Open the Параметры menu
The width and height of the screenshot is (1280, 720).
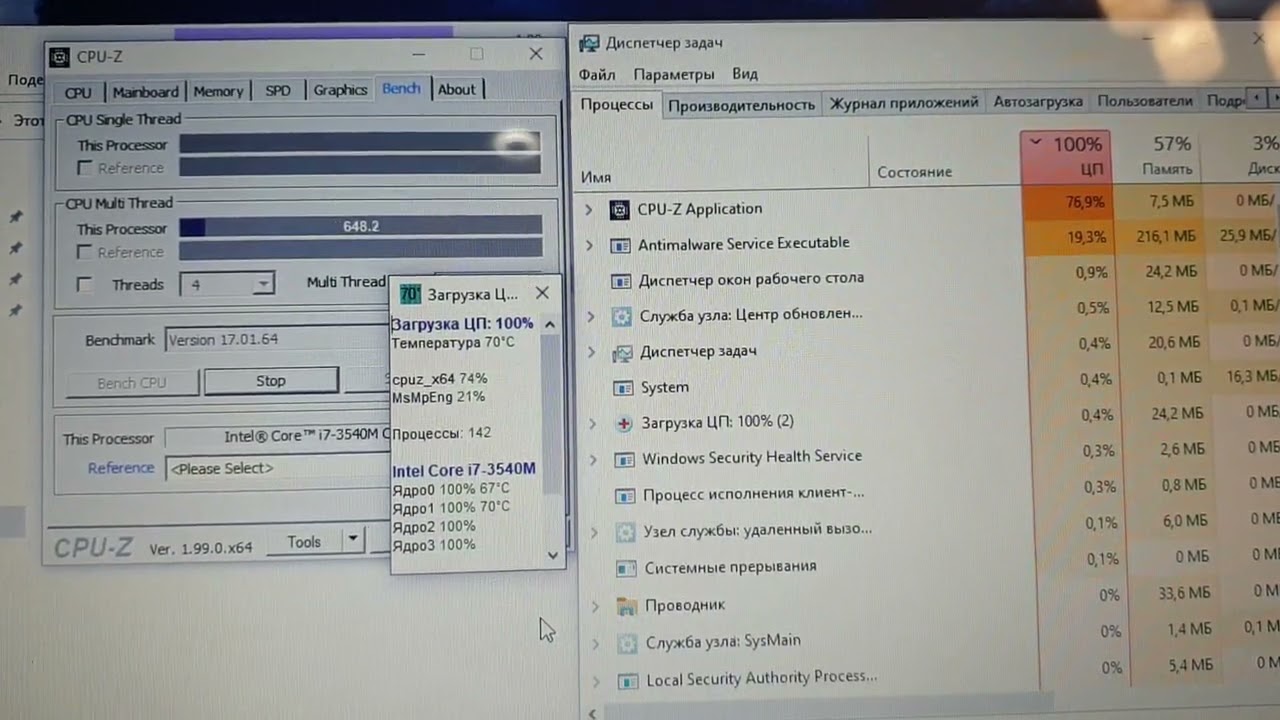674,74
